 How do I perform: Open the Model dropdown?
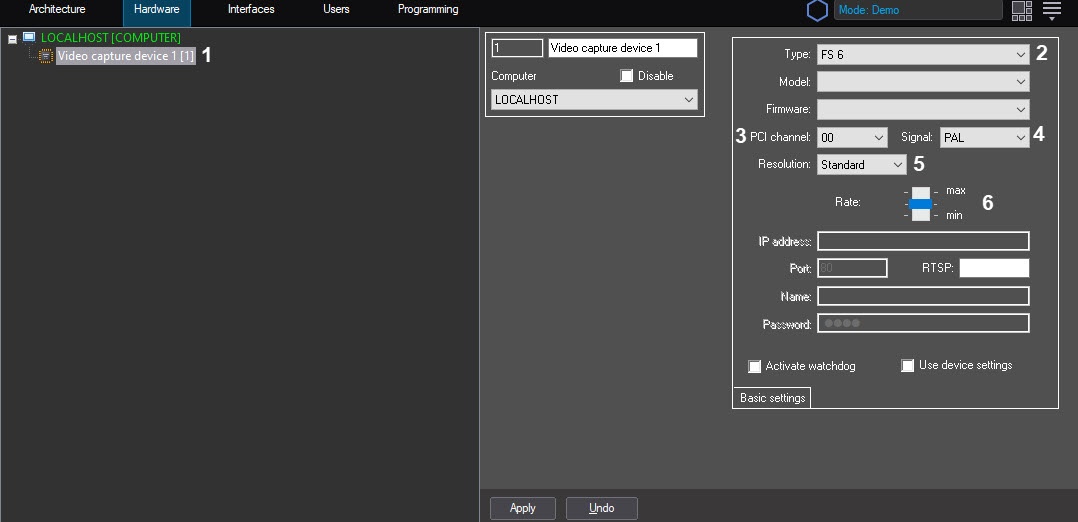coord(923,82)
